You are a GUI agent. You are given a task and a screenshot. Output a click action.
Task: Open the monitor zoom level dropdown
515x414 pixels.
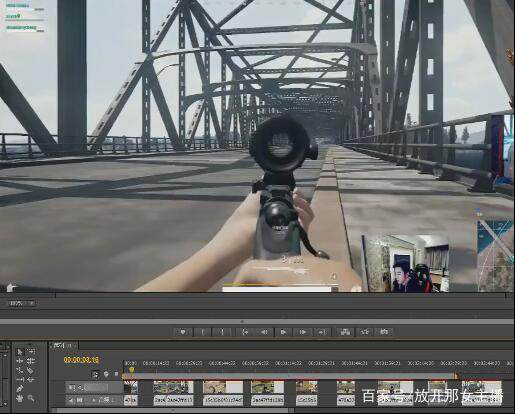[22, 303]
